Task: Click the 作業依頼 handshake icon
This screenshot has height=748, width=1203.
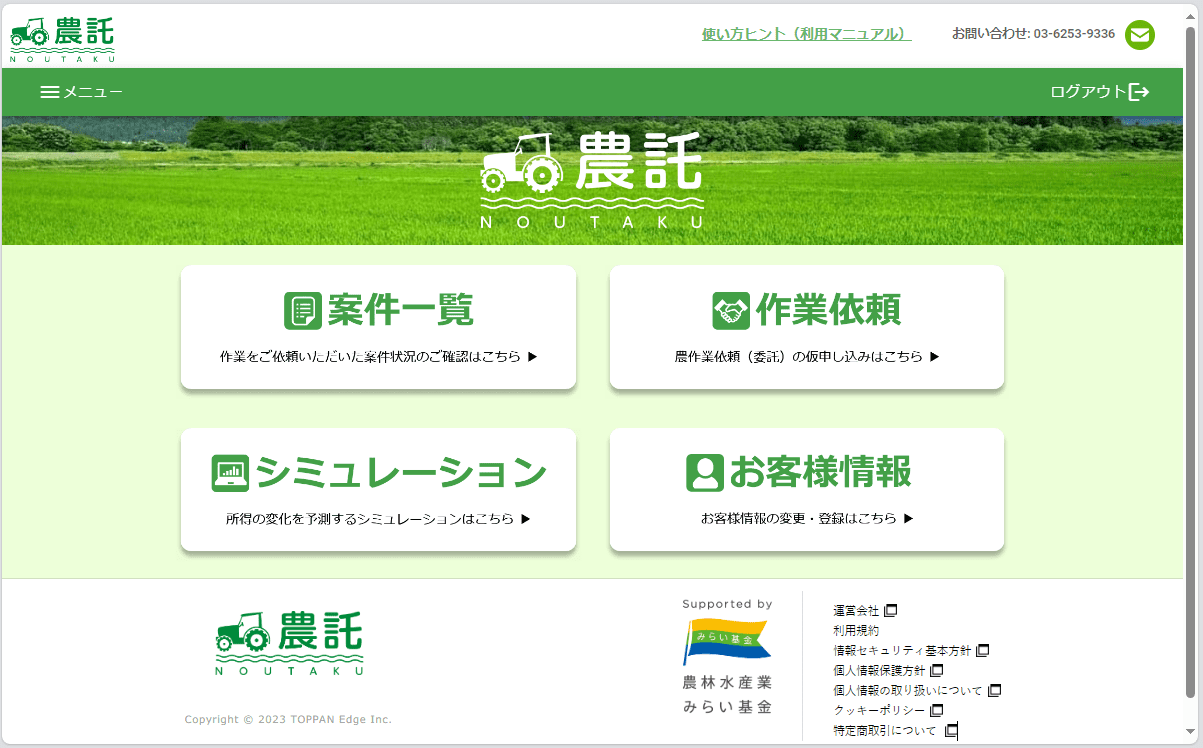Action: 731,311
